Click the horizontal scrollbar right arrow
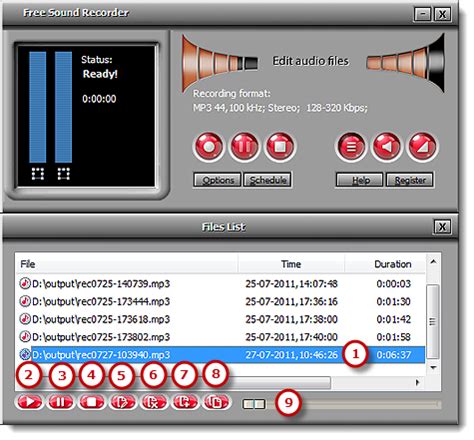 tap(417, 383)
